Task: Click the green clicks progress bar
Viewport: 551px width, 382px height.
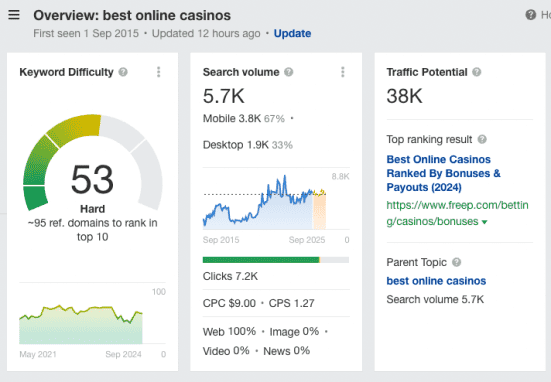Action: click(261, 260)
